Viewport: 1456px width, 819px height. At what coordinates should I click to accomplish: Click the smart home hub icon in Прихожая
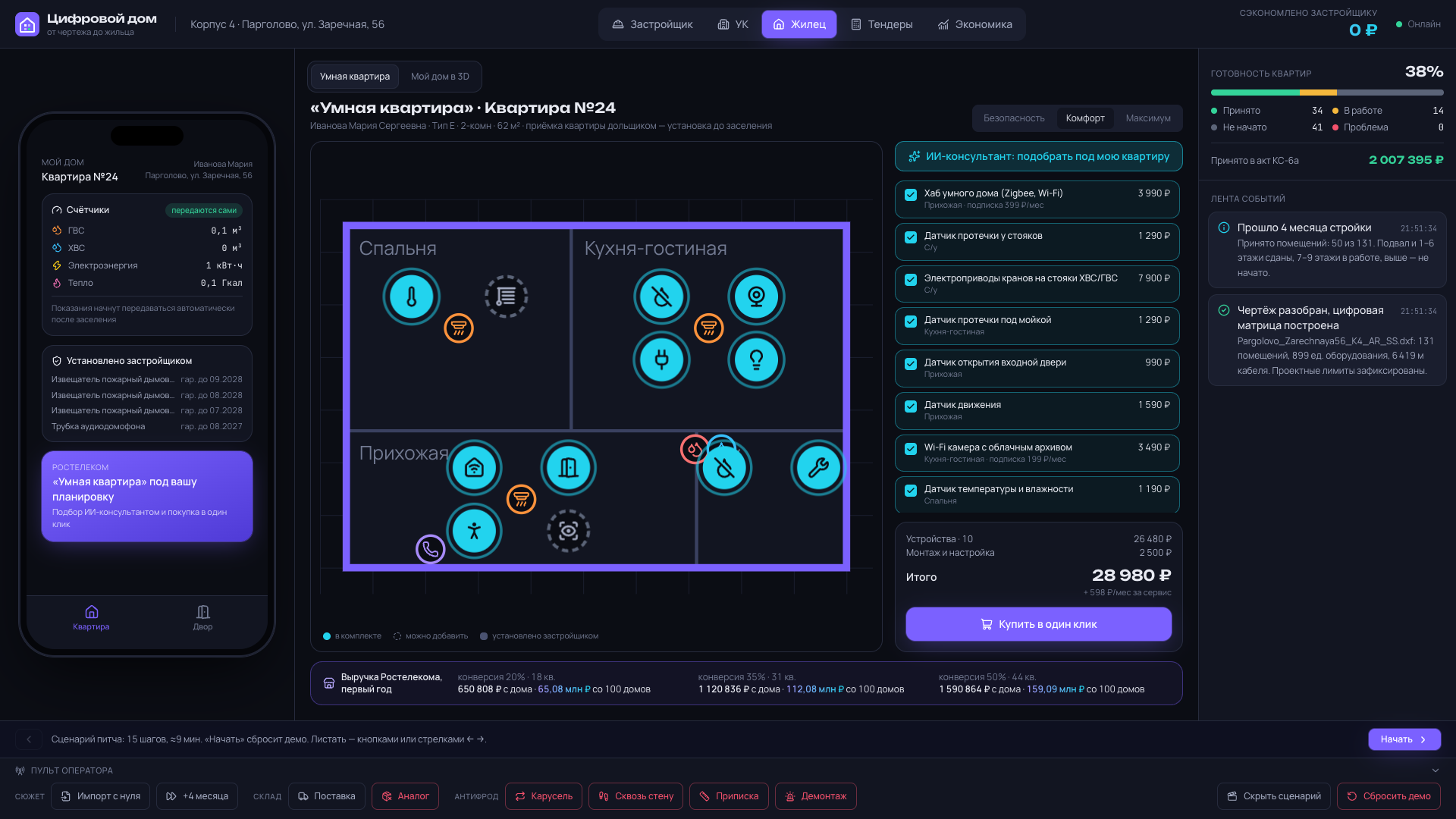tap(474, 467)
